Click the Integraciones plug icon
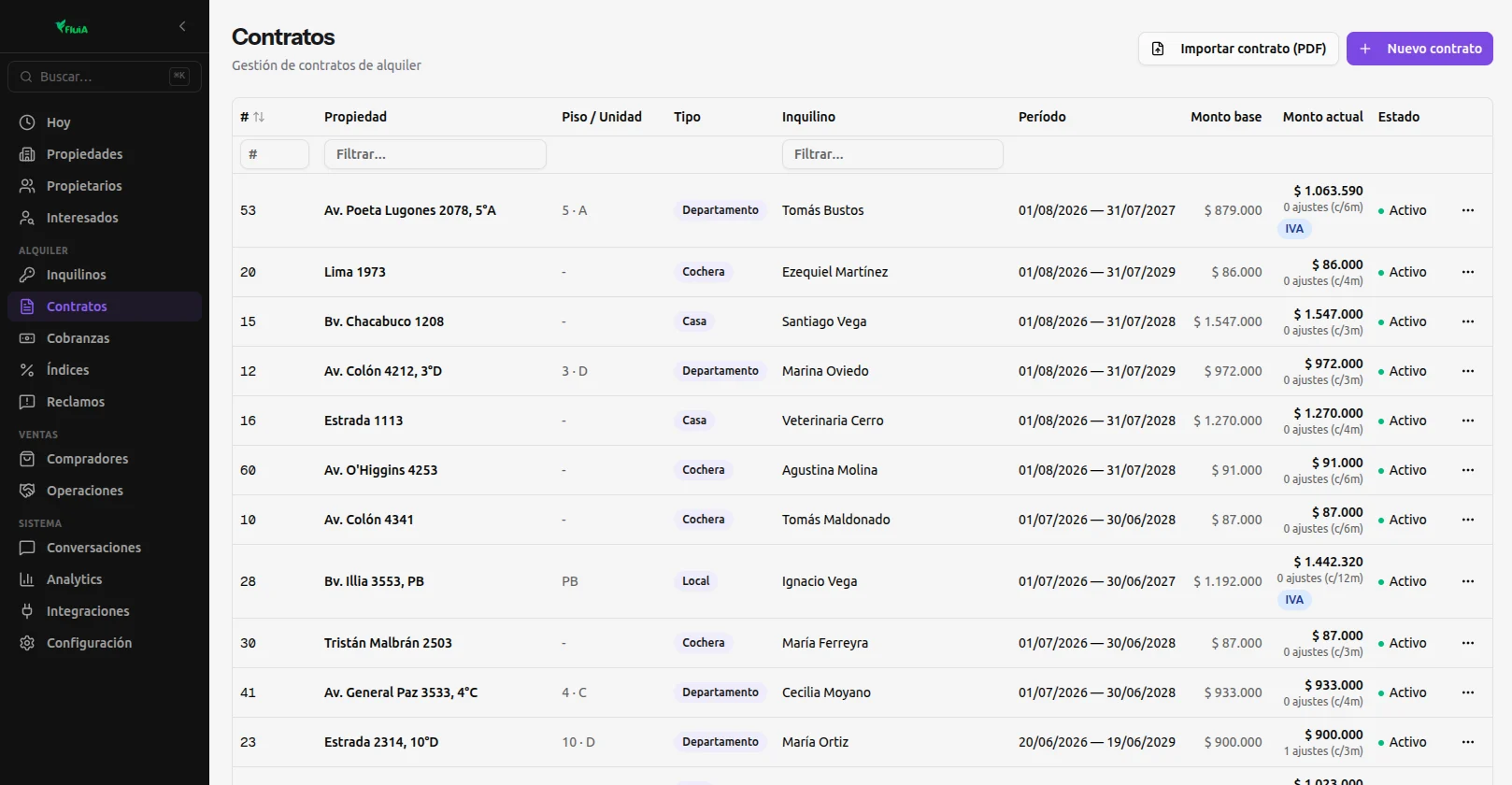The image size is (1512, 785). pos(27,611)
